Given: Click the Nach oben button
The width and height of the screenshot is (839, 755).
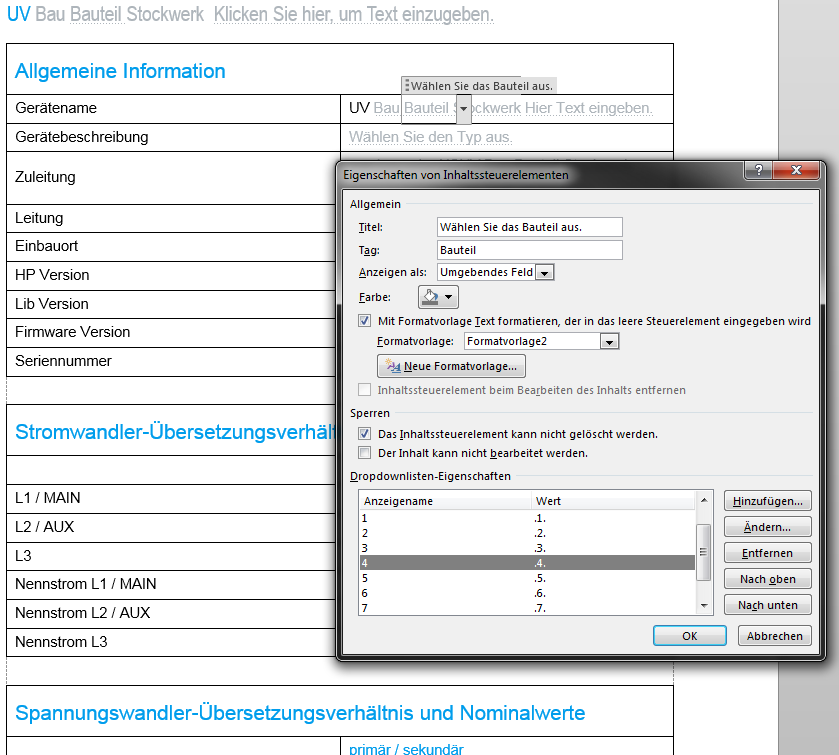Looking at the screenshot, I should click(x=767, y=579).
